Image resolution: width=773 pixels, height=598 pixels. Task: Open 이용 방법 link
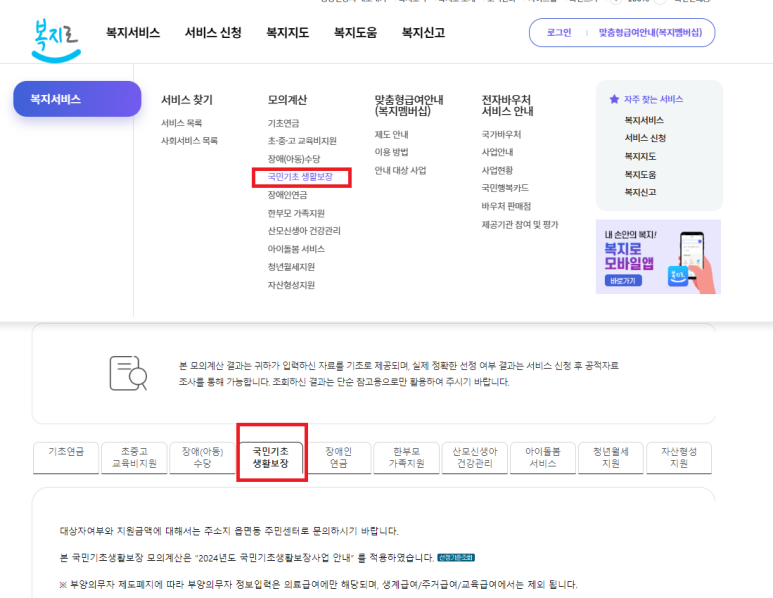391,152
